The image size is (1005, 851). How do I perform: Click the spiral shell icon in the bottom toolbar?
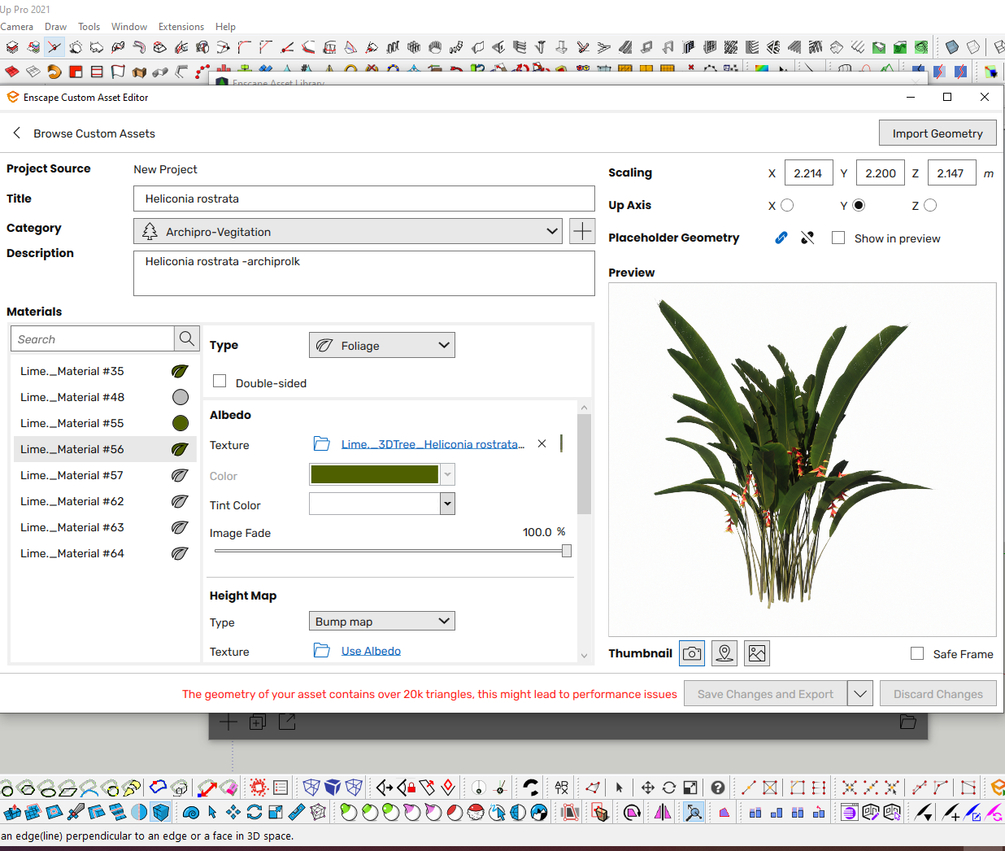(x=191, y=813)
